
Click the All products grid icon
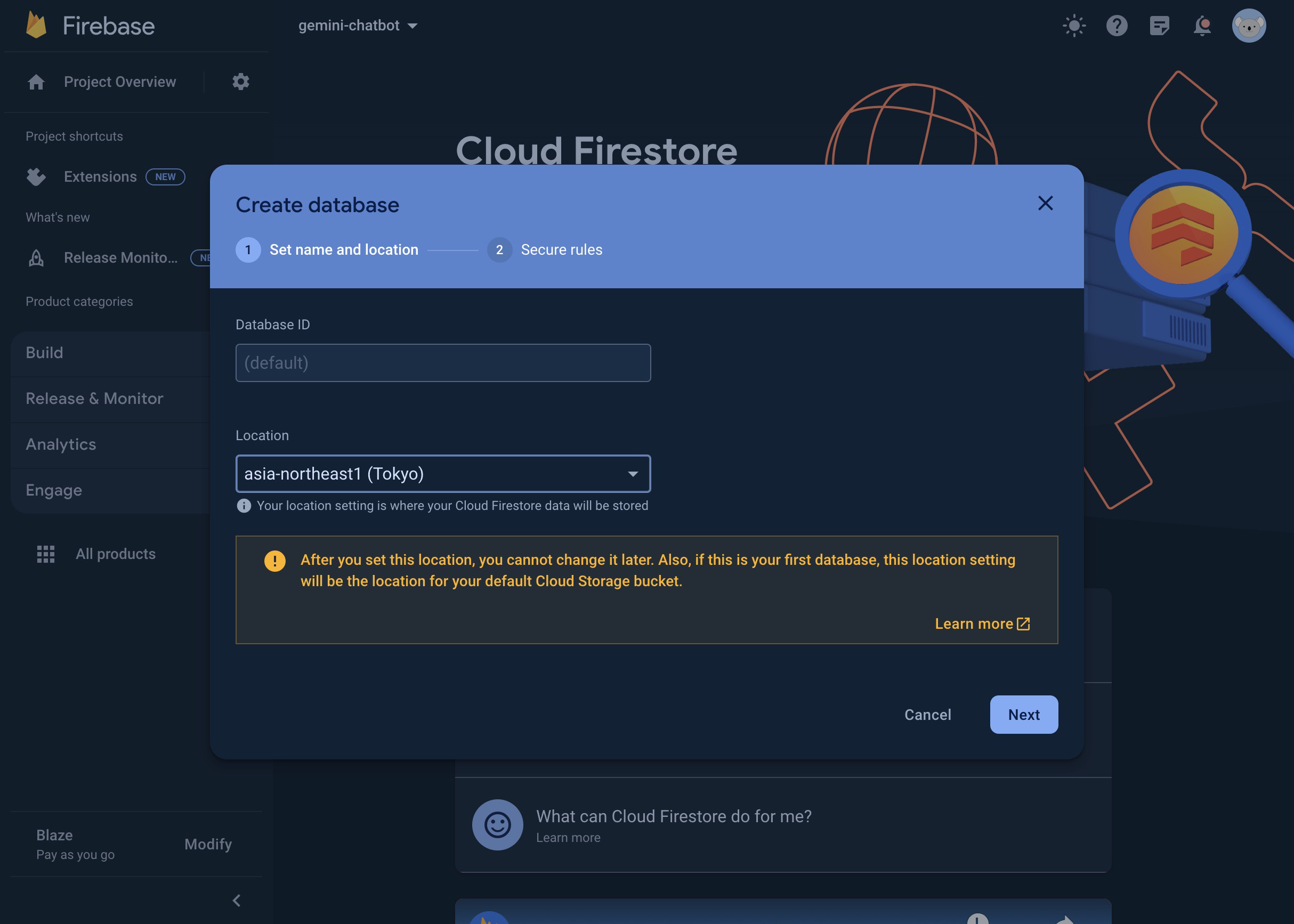pyautogui.click(x=45, y=554)
